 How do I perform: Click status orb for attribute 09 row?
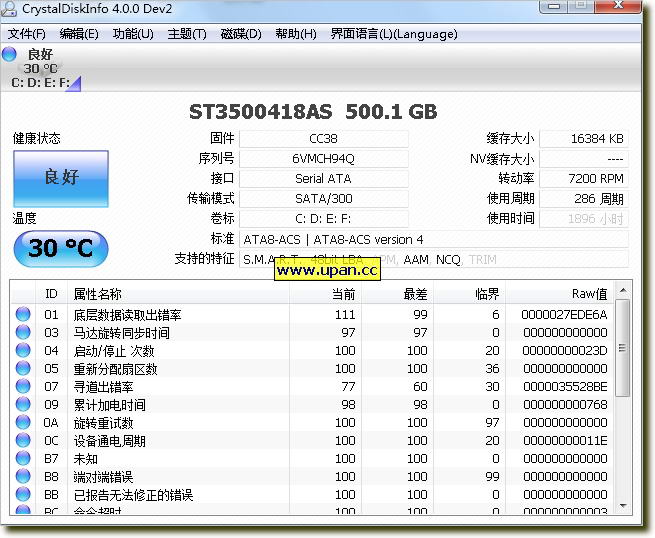(23, 404)
